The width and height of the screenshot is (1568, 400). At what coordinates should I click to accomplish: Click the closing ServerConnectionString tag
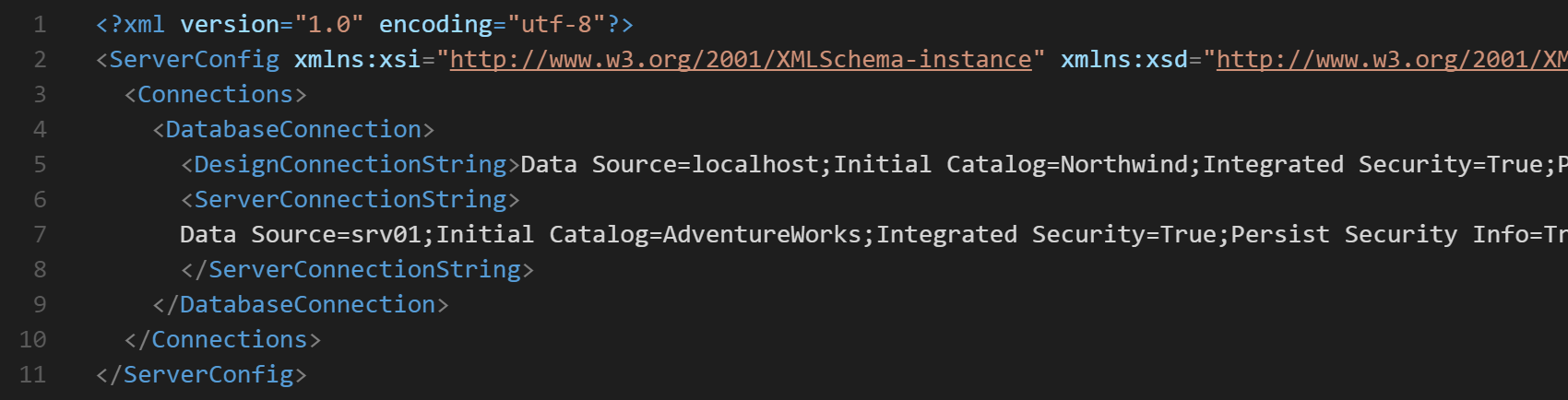pyautogui.click(x=364, y=270)
